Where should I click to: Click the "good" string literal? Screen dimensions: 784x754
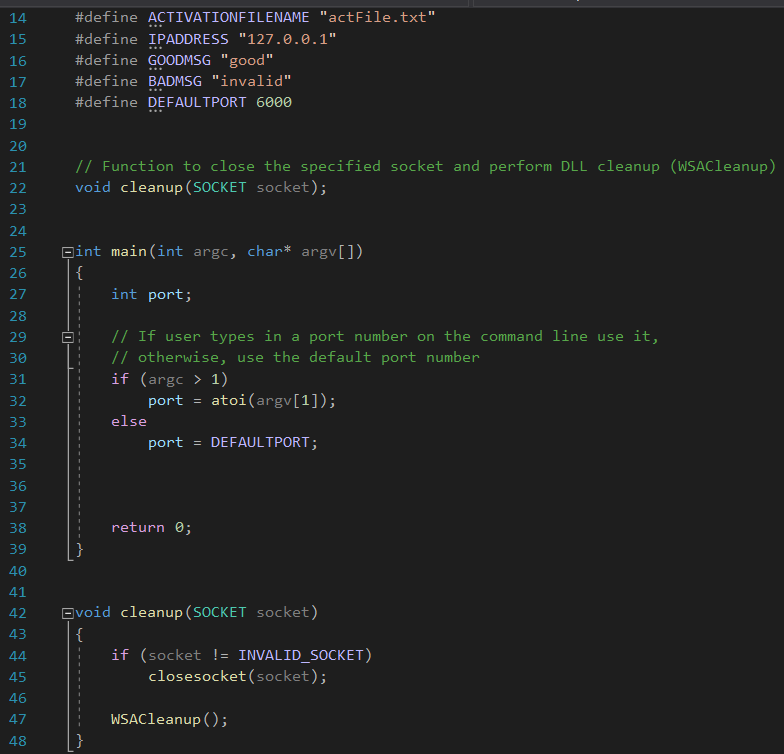tap(247, 60)
